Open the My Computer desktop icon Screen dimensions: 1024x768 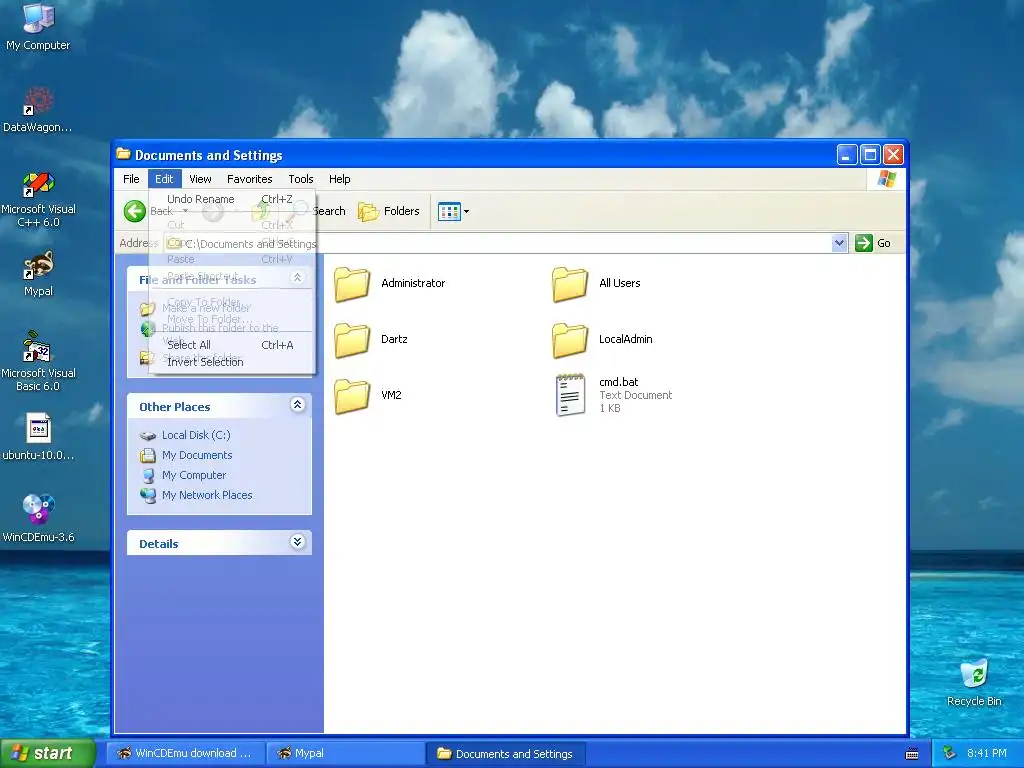pyautogui.click(x=38, y=26)
